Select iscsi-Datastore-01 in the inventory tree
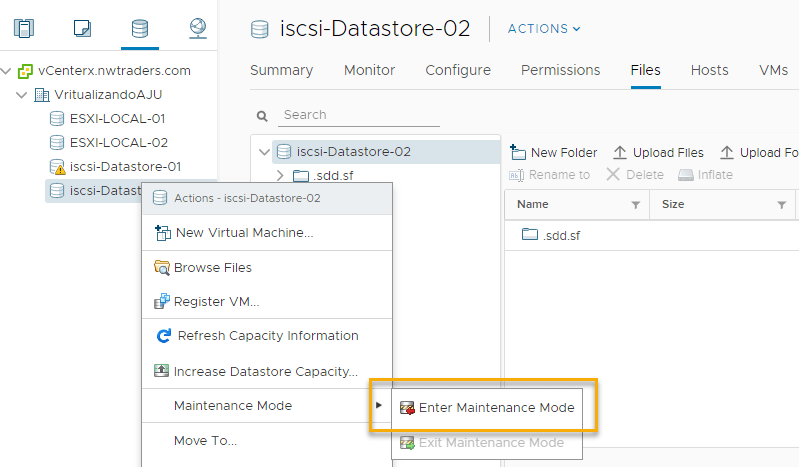 [x=124, y=166]
